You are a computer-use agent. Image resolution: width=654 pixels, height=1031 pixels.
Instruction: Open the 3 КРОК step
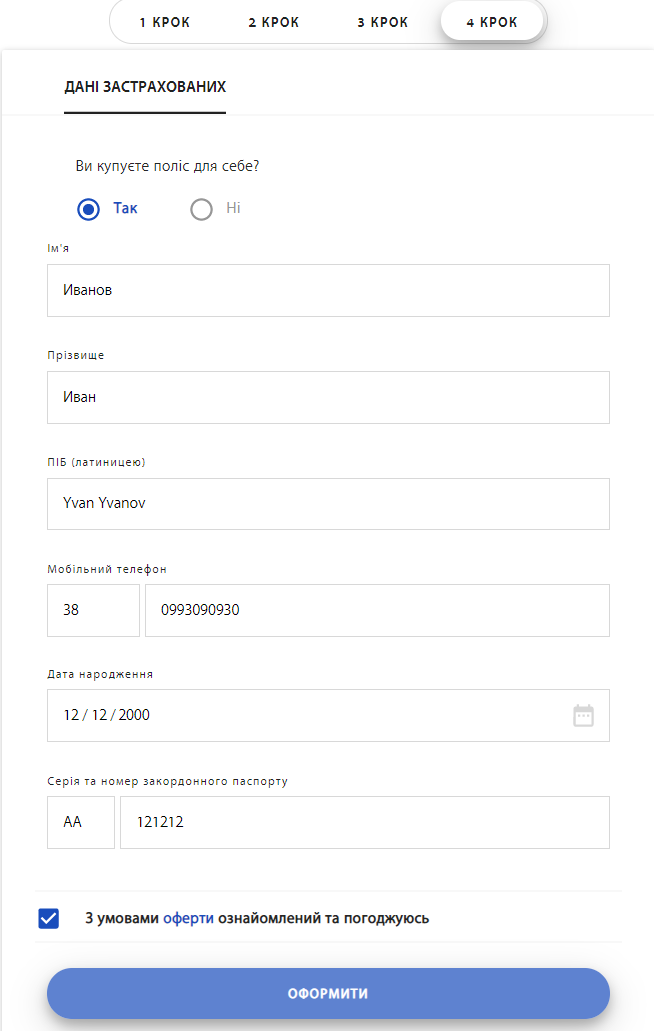click(x=382, y=22)
